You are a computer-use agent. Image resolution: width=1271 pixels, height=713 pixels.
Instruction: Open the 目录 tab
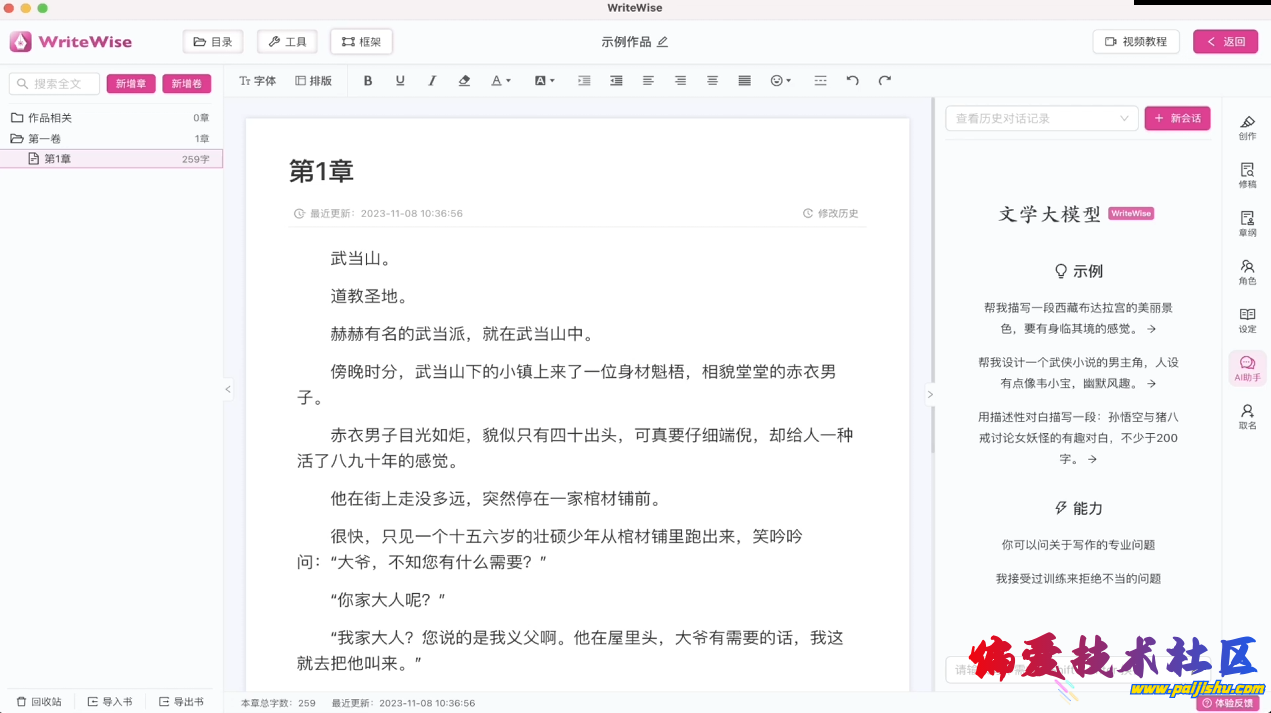[213, 42]
